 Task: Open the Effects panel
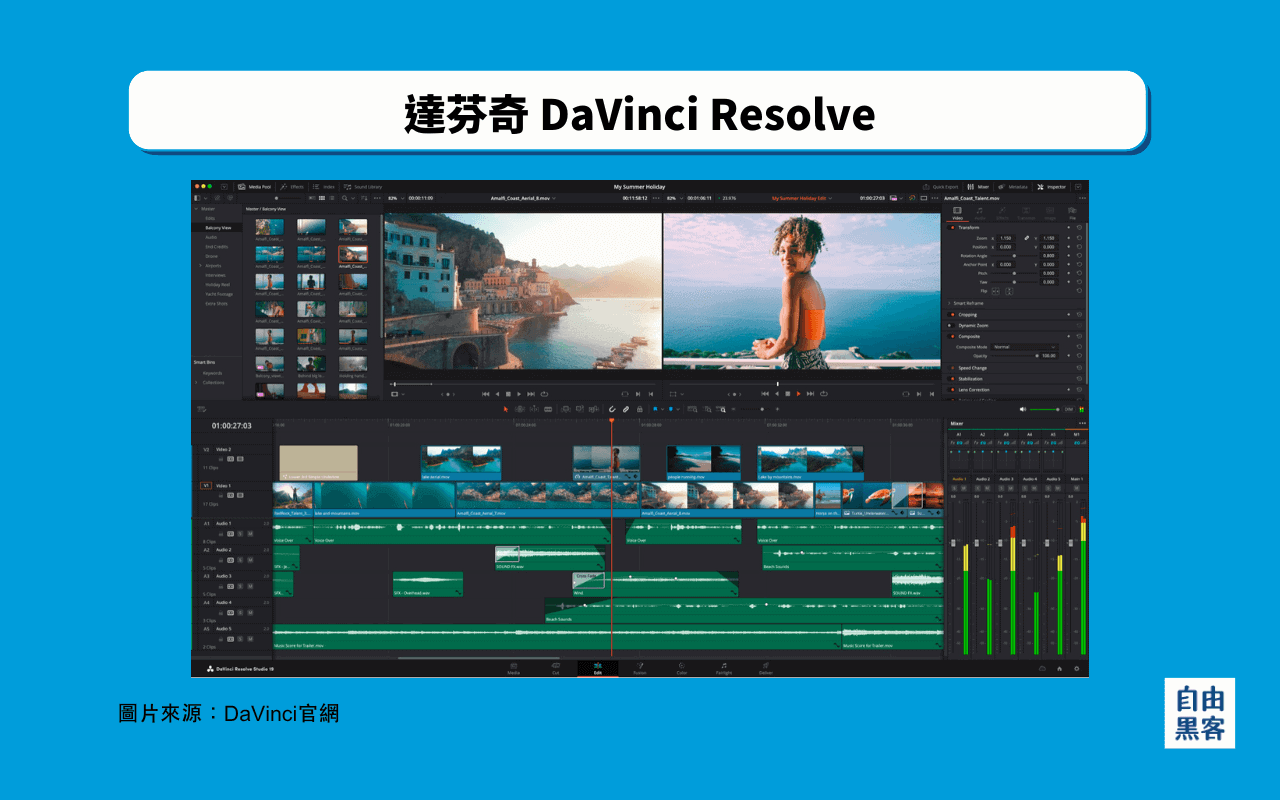pyautogui.click(x=293, y=187)
